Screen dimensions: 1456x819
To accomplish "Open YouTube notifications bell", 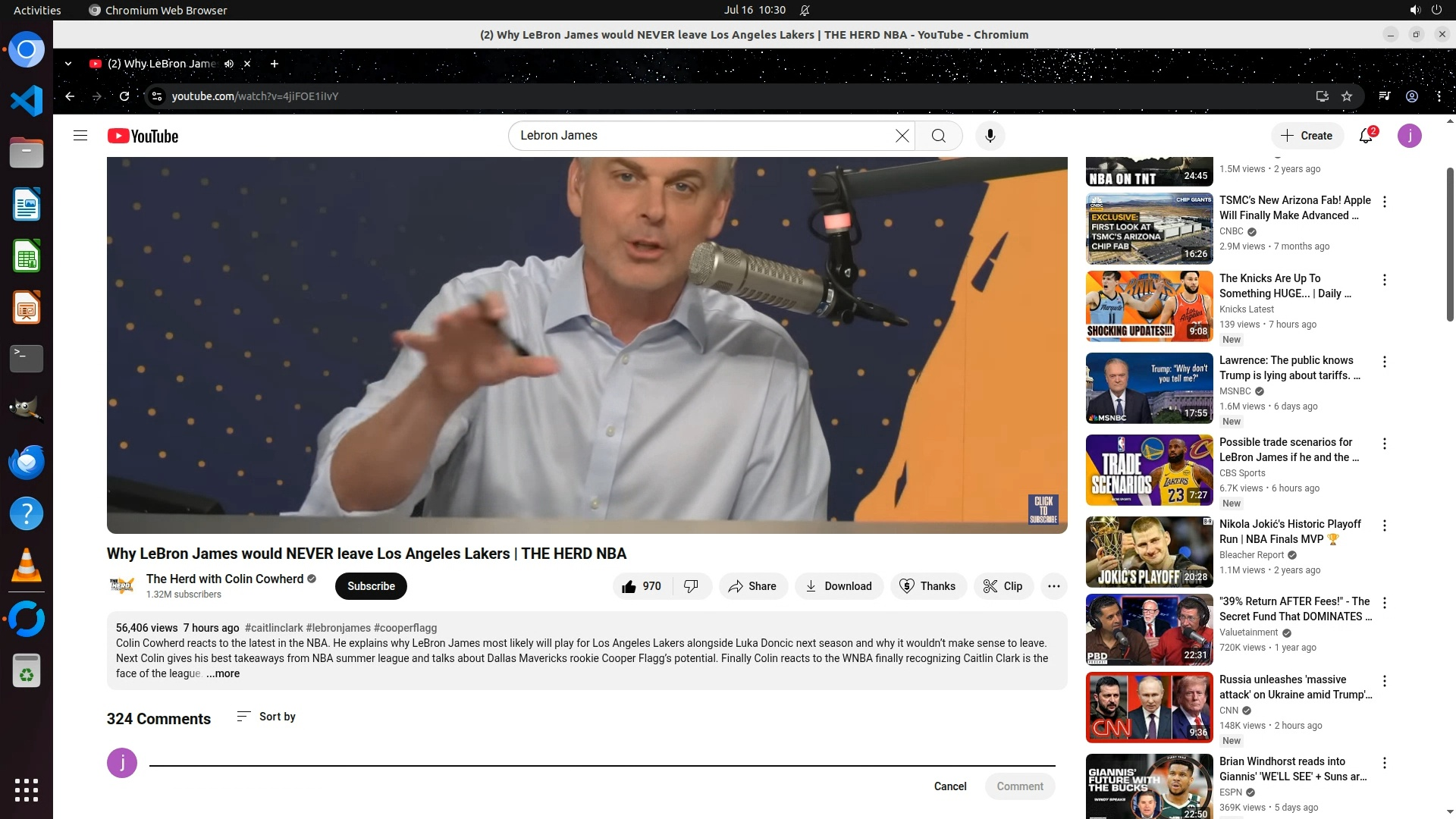I will pos(1366,136).
